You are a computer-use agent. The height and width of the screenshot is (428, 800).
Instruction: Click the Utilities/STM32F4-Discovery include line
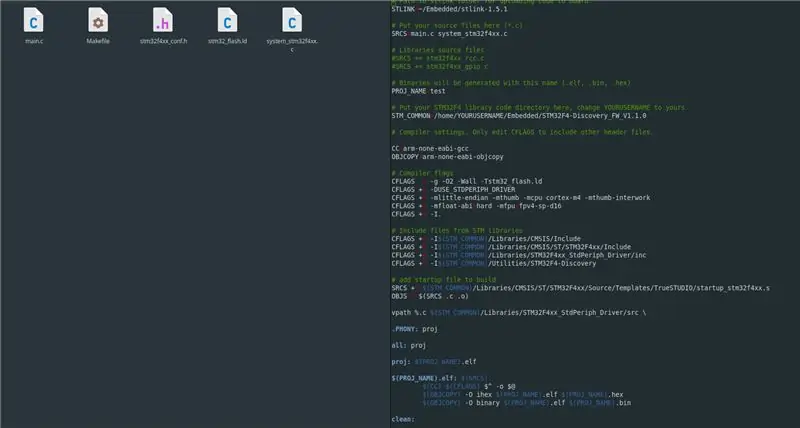494,263
